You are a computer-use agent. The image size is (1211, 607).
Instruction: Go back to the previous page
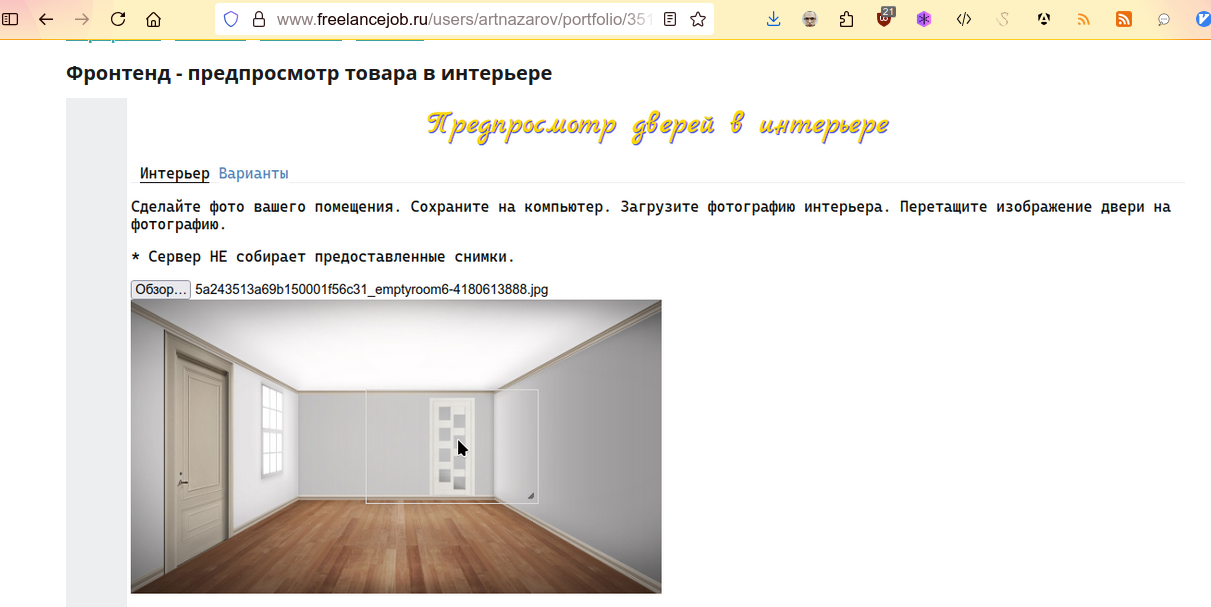click(46, 19)
